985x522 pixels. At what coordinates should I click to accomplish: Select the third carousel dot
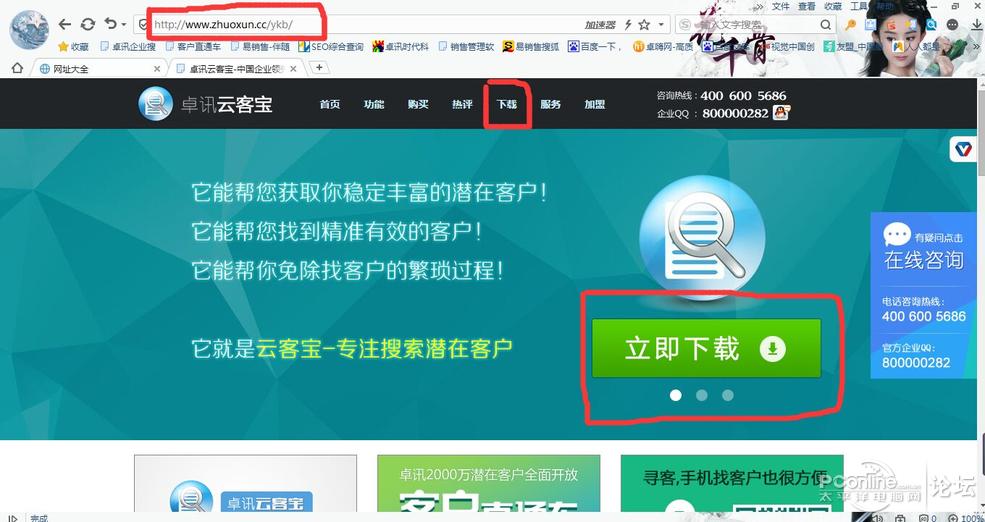[x=727, y=395]
